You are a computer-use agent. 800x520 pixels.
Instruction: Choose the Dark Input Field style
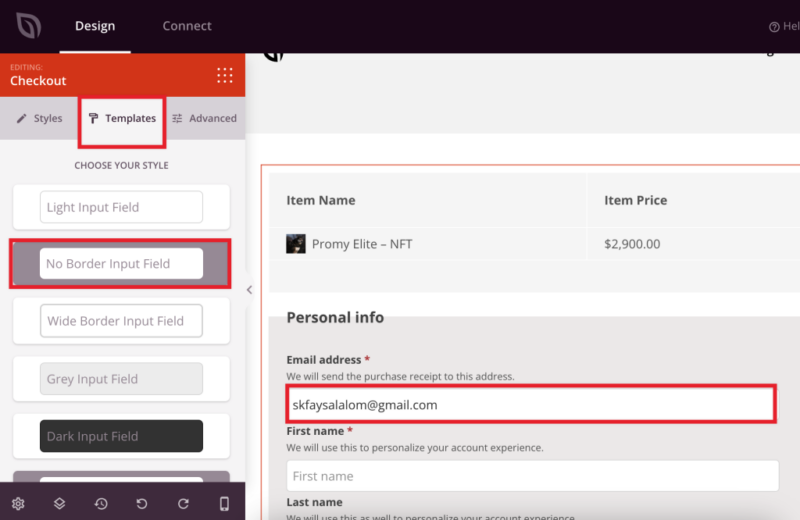[121, 436]
